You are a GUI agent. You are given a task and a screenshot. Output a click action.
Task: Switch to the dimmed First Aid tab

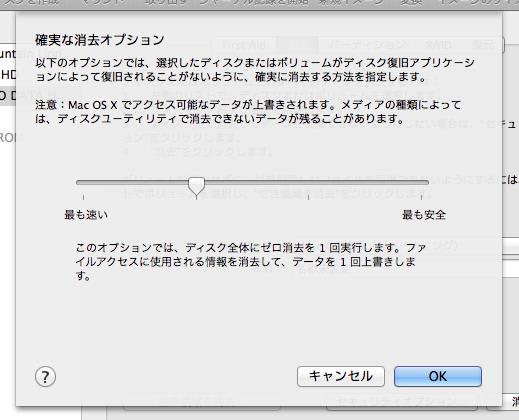pos(244,45)
